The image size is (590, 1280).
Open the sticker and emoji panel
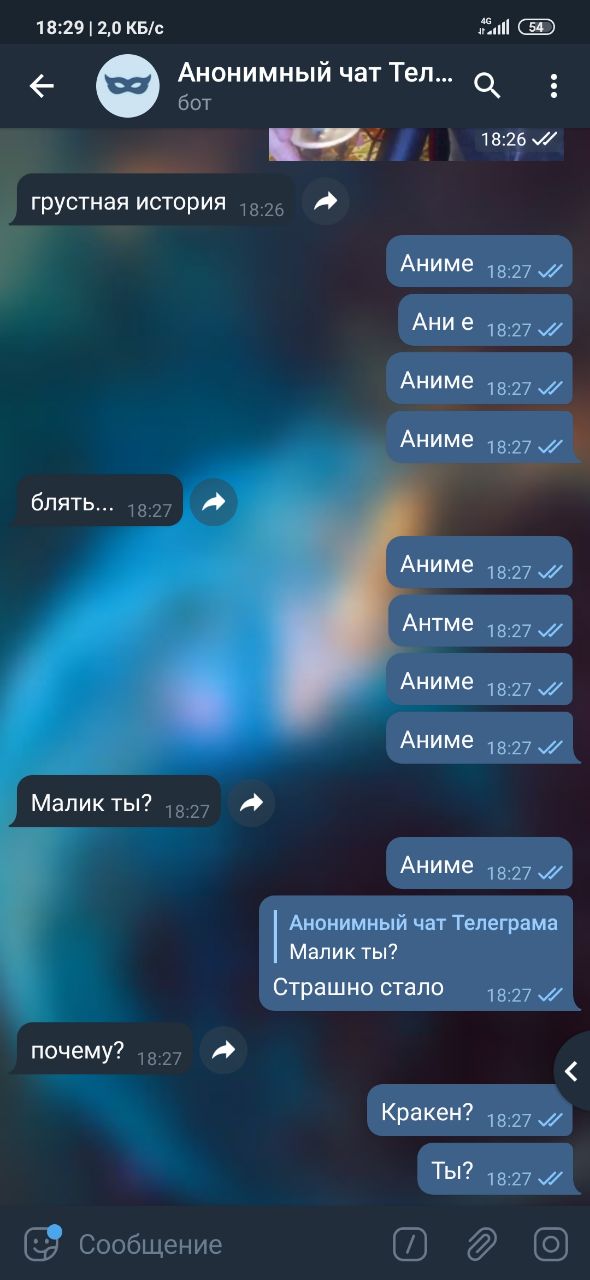pyautogui.click(x=40, y=1243)
